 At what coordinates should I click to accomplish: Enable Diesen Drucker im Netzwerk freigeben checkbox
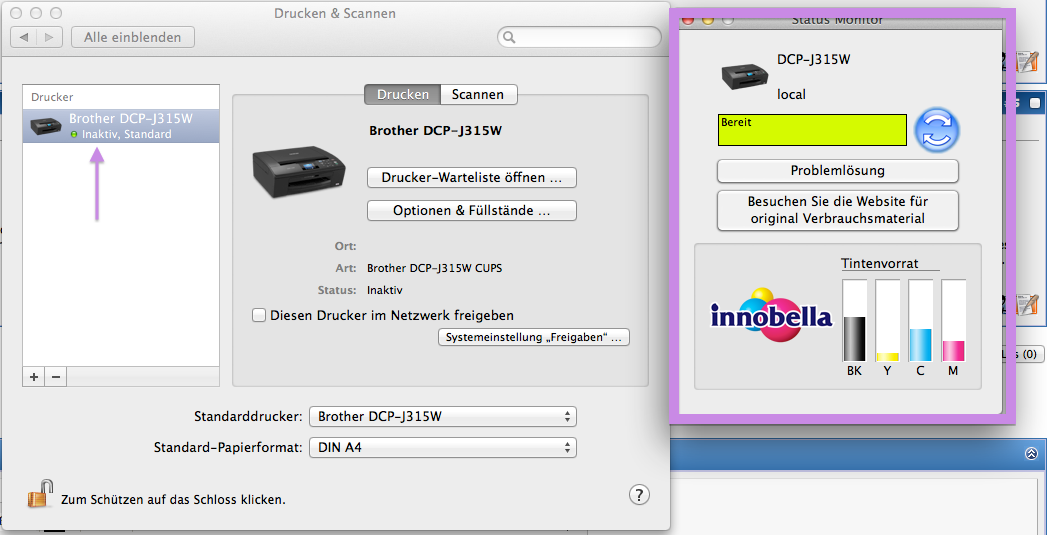point(259,315)
